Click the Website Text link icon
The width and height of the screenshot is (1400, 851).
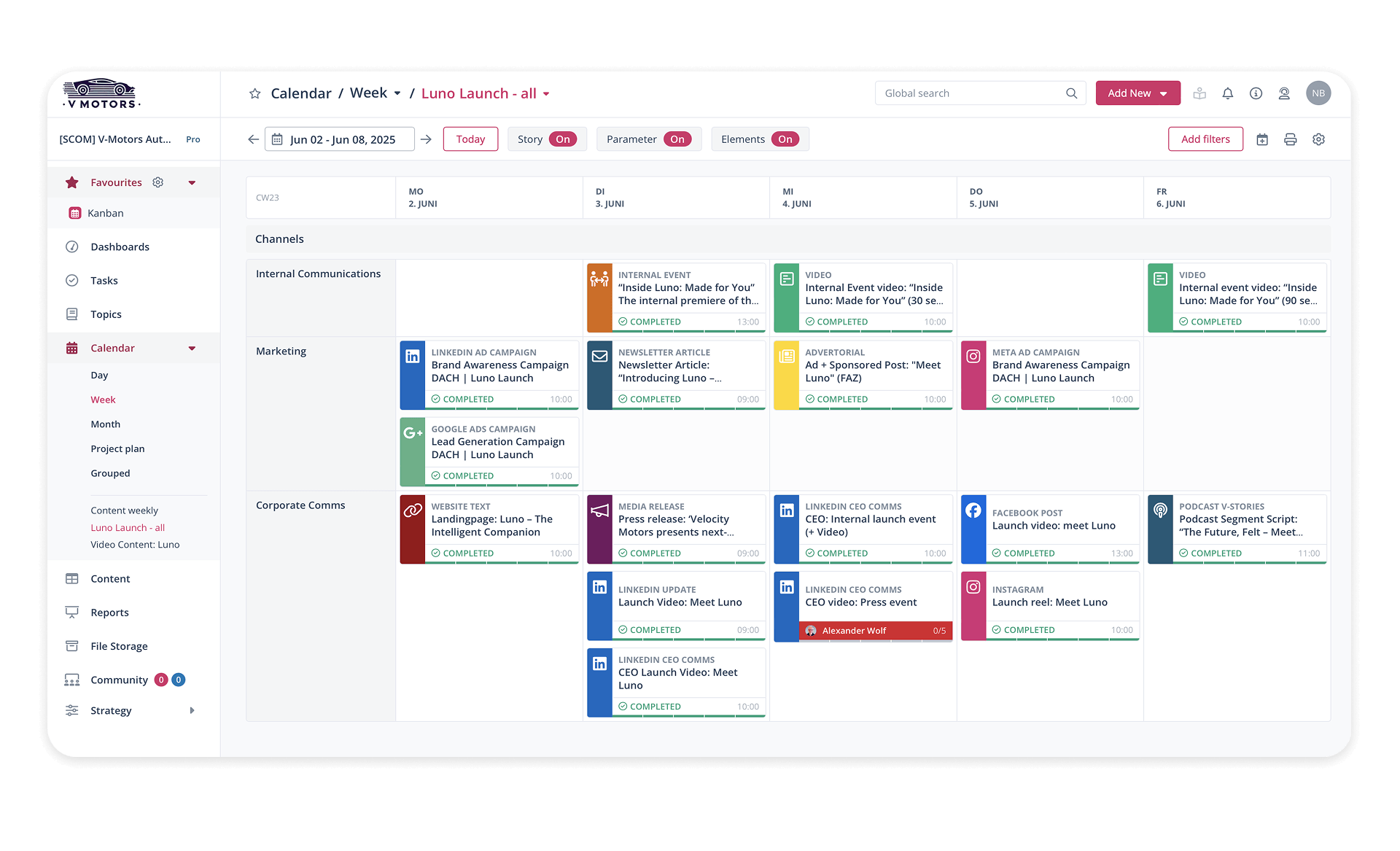pyautogui.click(x=413, y=510)
